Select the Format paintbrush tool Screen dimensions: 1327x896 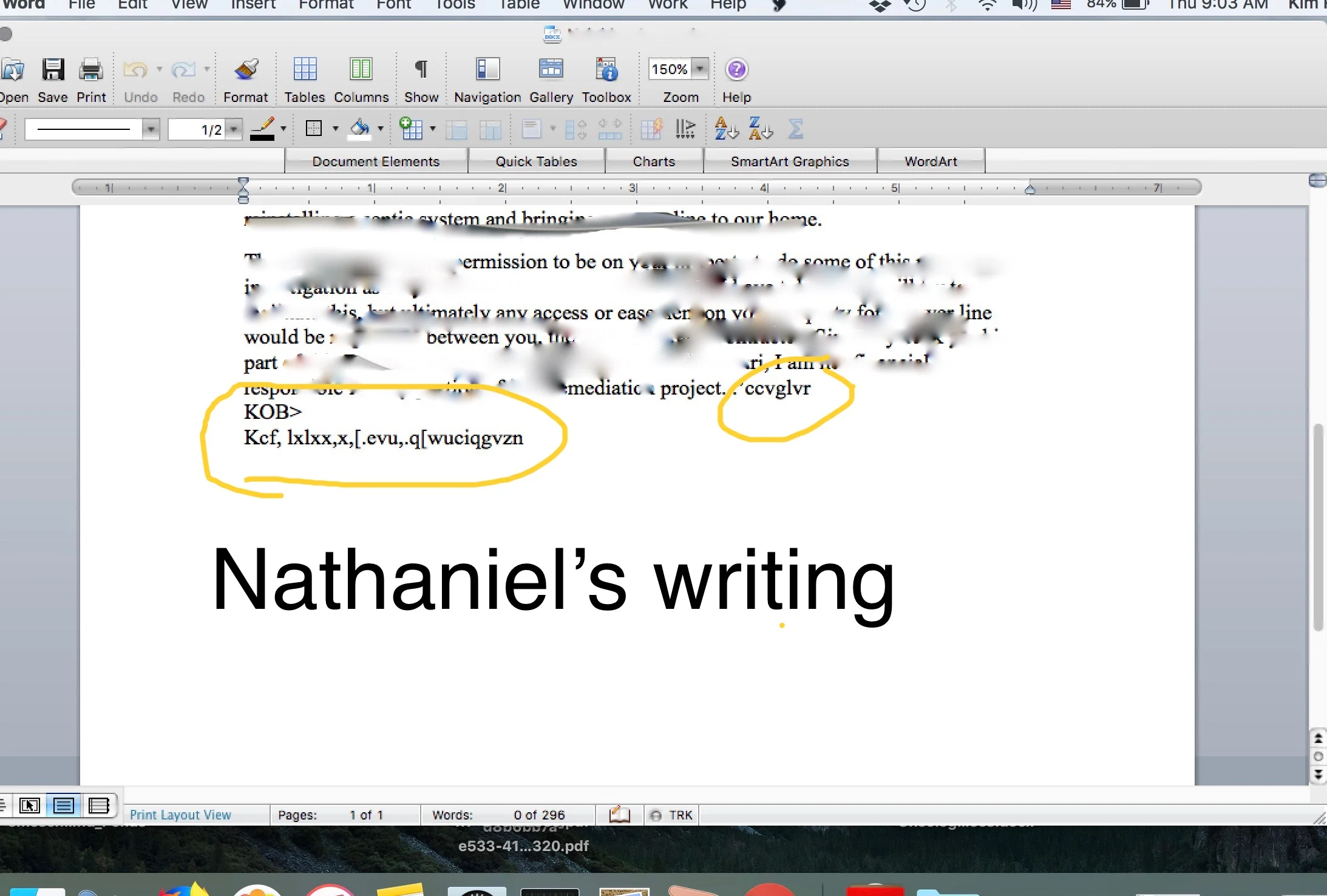pyautogui.click(x=246, y=70)
